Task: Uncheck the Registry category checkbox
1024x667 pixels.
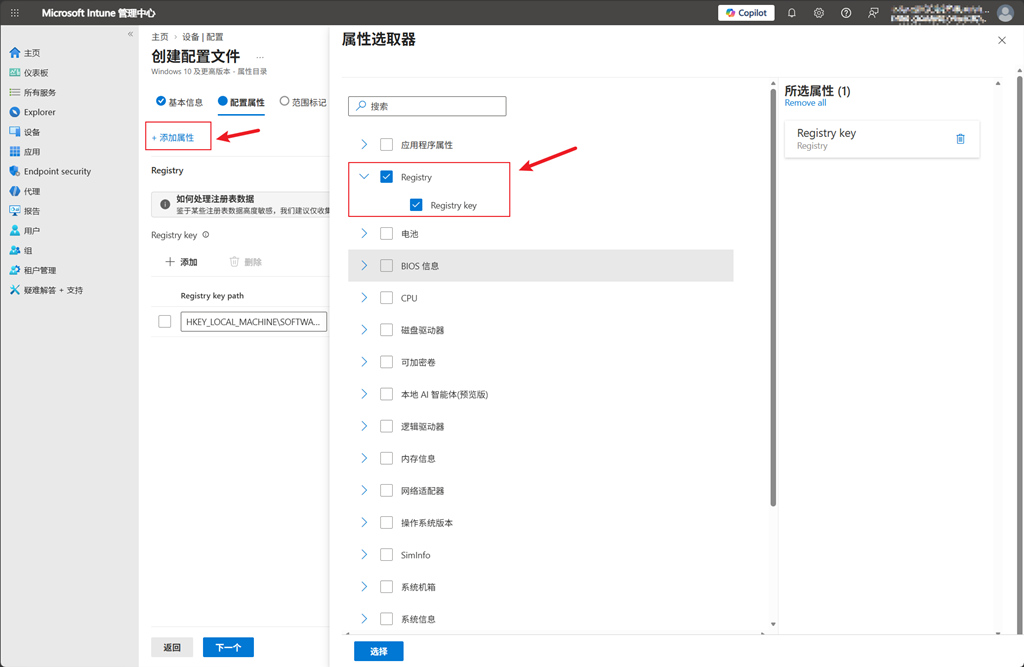Action: coord(387,176)
